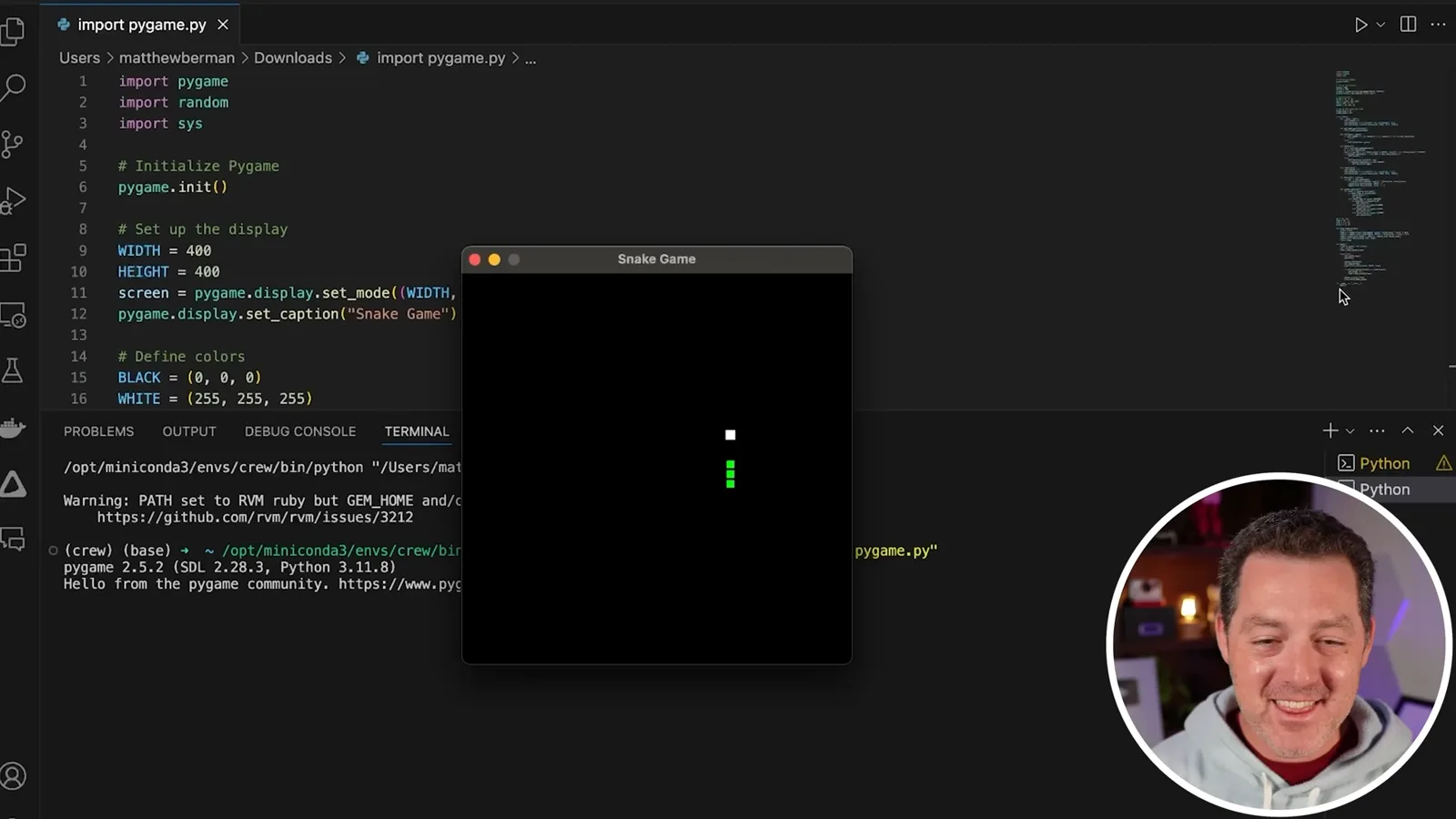This screenshot has width=1456, height=819.
Task: Click the WHITE = (255, 255, 255) line
Action: click(215, 399)
